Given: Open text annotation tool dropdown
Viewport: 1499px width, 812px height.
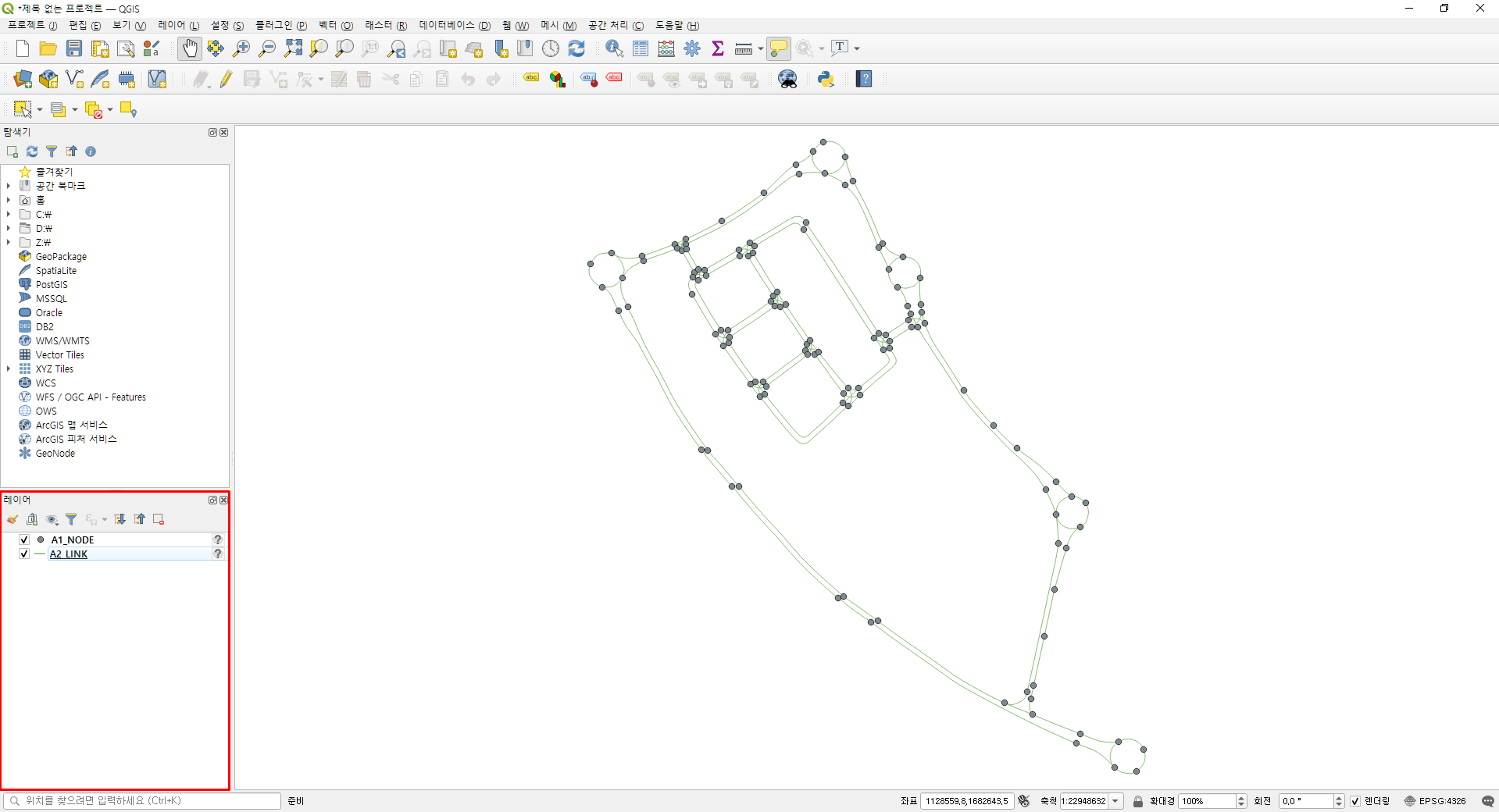Looking at the screenshot, I should [857, 48].
